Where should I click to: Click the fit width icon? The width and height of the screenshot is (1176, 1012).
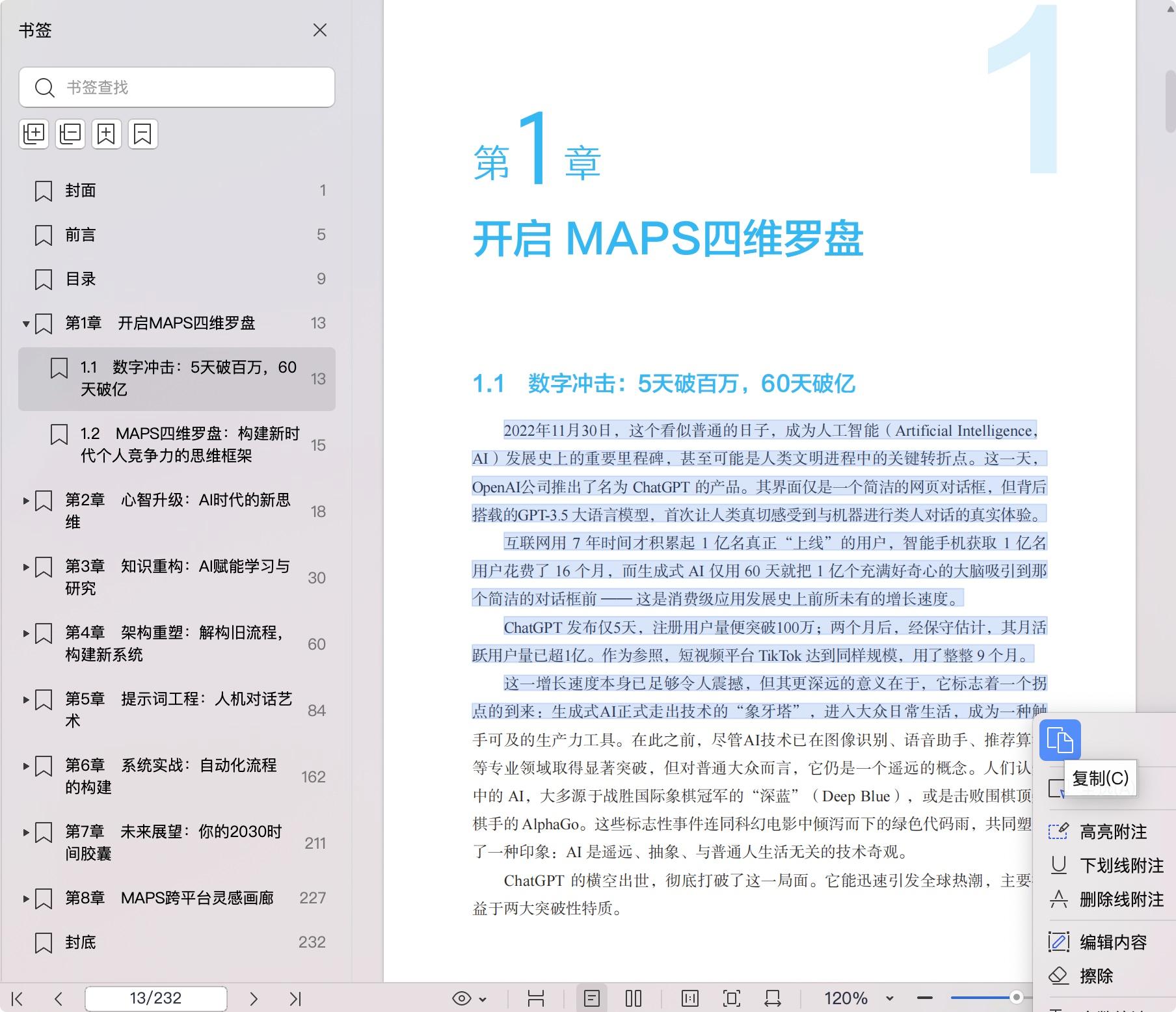pyautogui.click(x=773, y=998)
